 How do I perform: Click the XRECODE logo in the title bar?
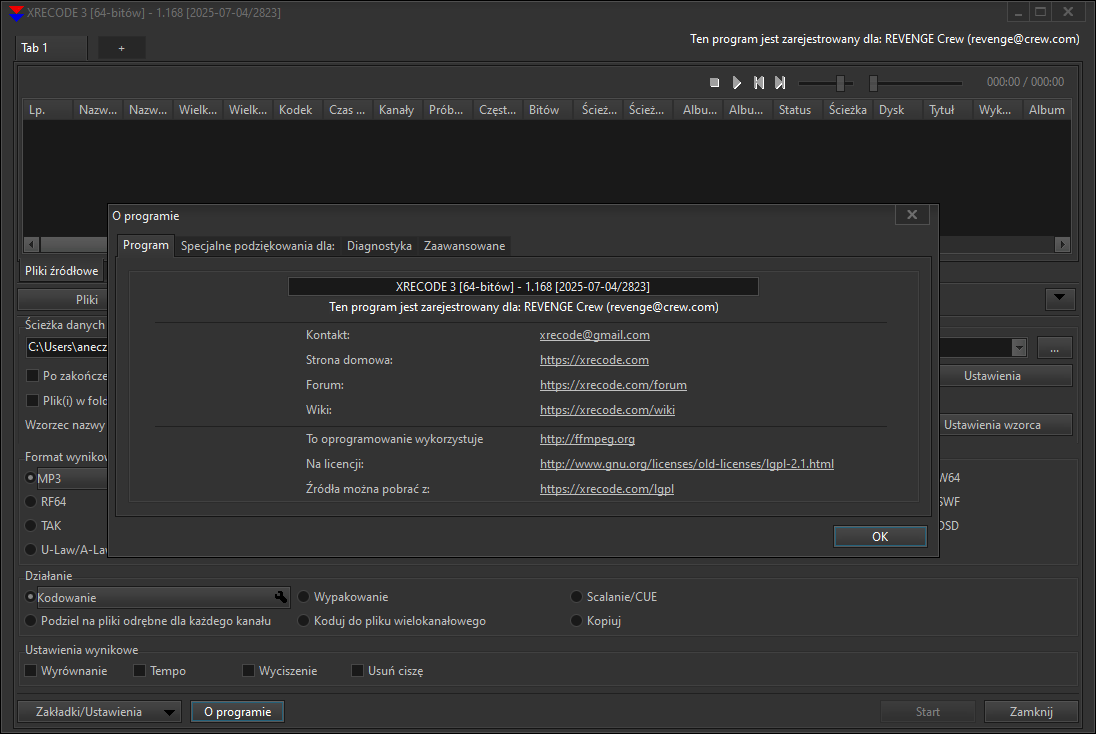point(15,13)
